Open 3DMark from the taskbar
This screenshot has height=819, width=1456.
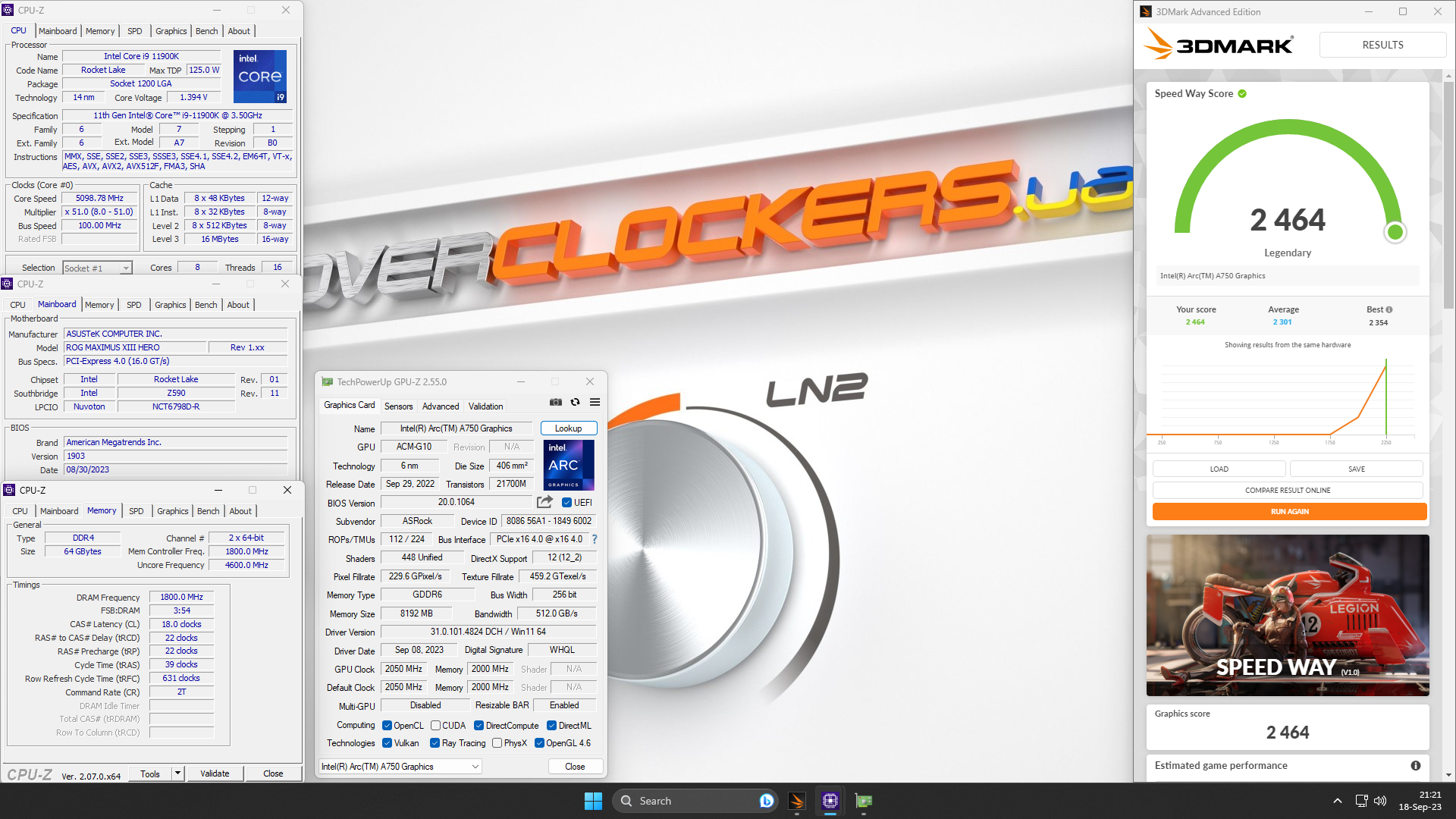[x=797, y=801]
